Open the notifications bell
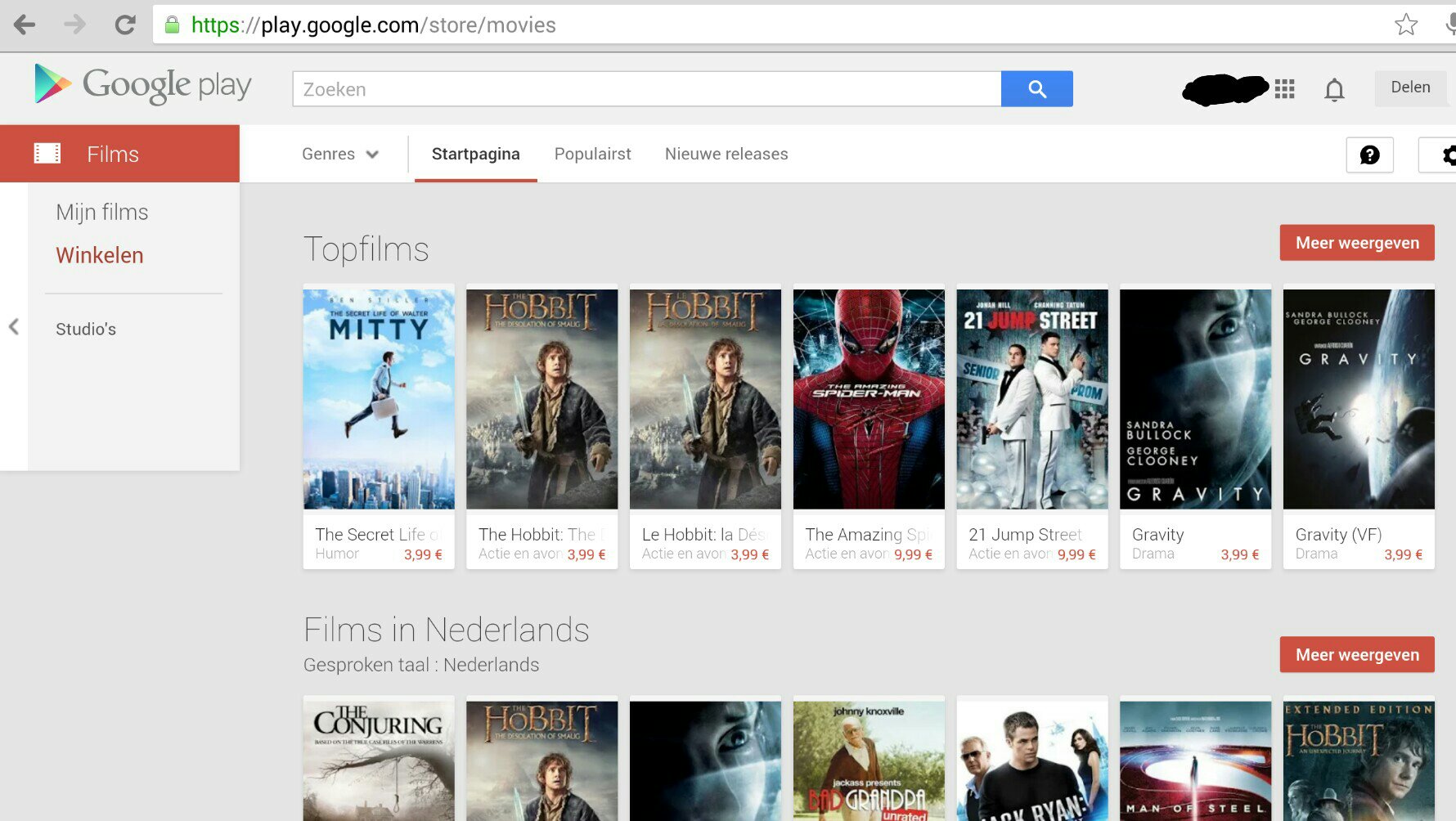 tap(1334, 89)
